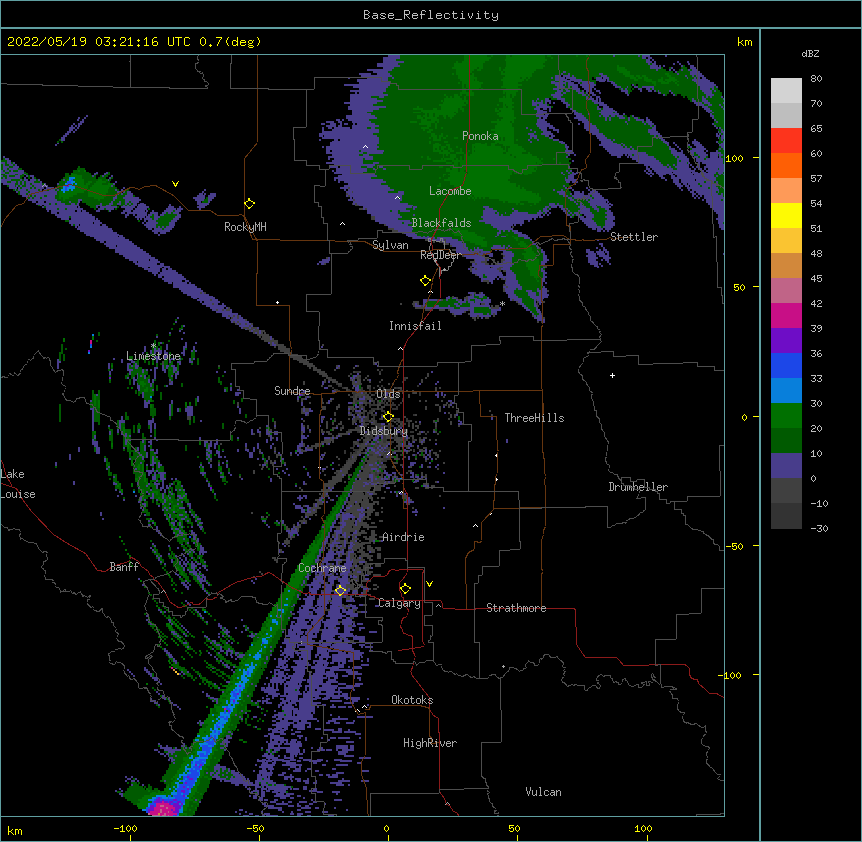Click the RedDeer city label
The width and height of the screenshot is (862, 842).
tap(440, 255)
